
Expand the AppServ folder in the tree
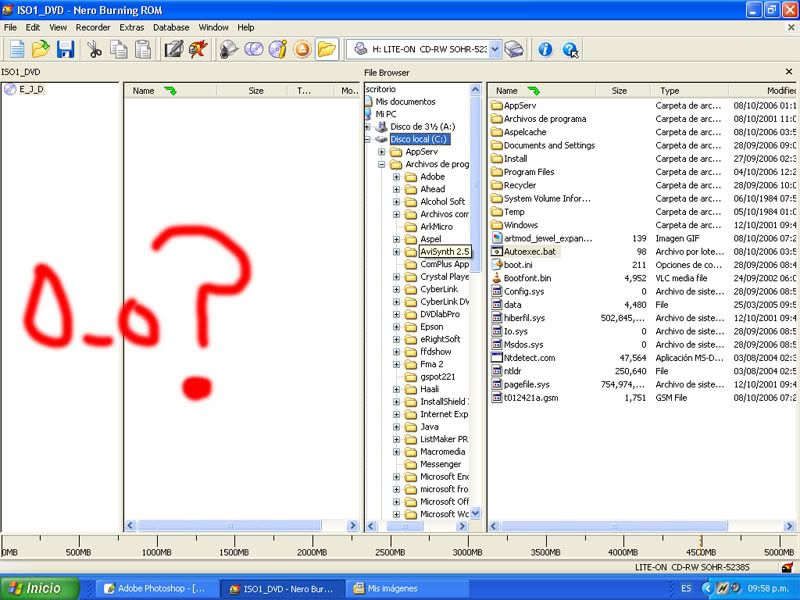pyautogui.click(x=382, y=152)
